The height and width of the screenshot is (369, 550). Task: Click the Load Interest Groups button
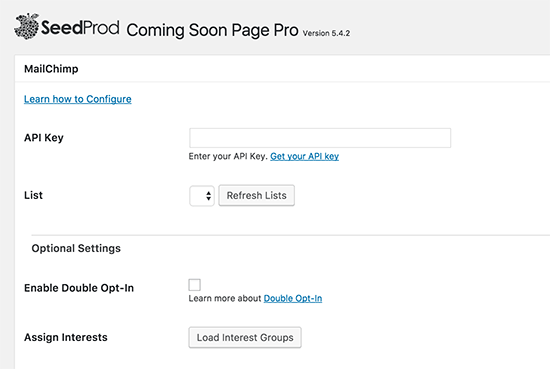[x=245, y=337]
